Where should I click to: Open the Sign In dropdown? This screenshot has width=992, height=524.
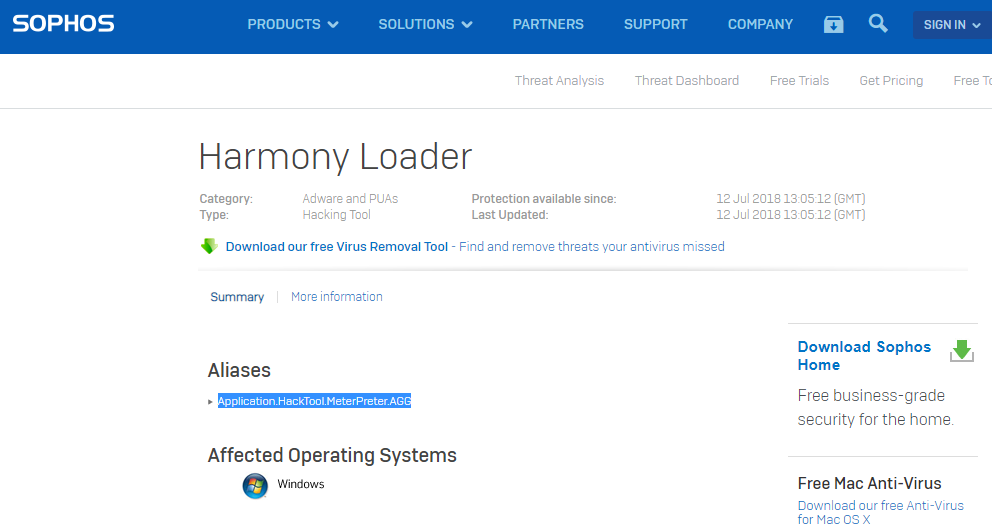pyautogui.click(x=952, y=25)
